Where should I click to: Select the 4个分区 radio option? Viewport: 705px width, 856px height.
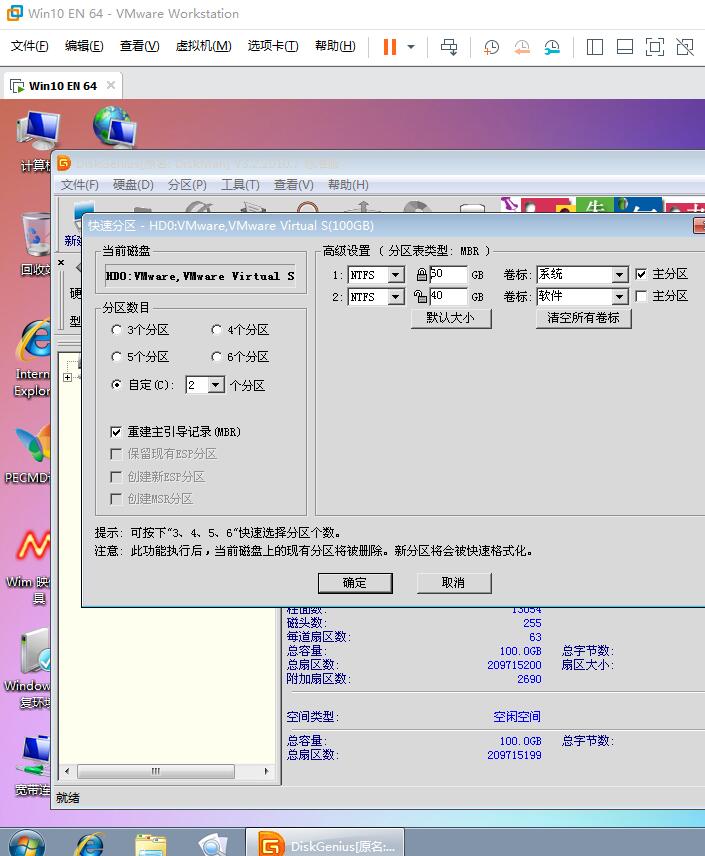[x=216, y=330]
